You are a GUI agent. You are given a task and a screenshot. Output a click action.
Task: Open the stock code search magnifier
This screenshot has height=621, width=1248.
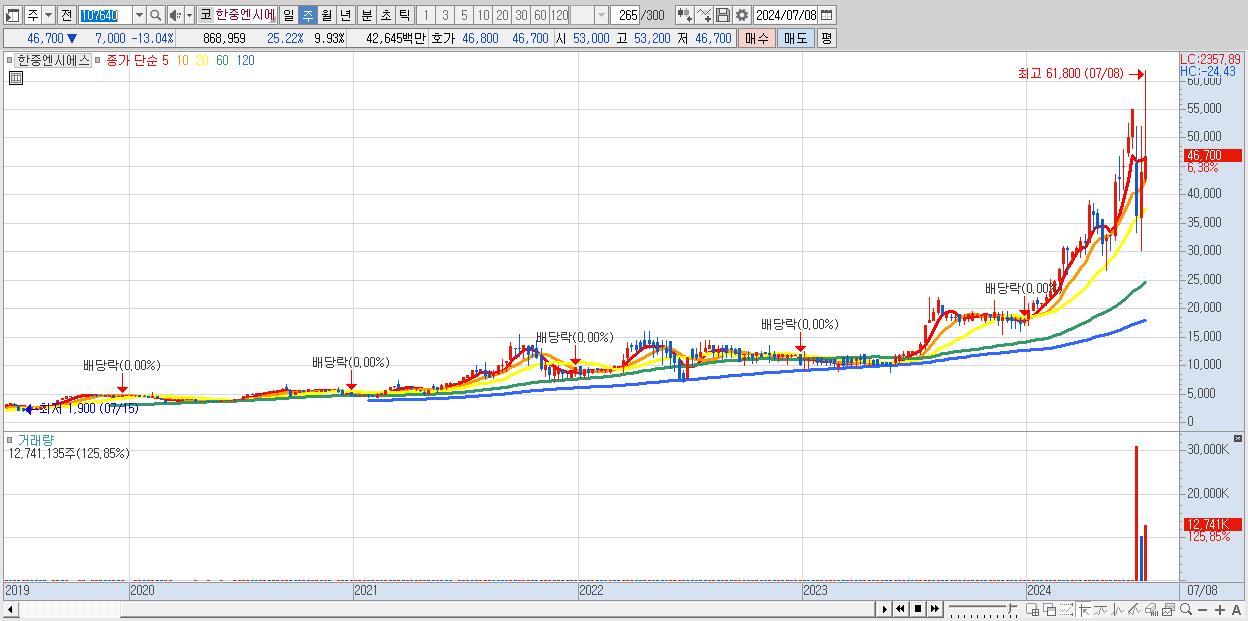[x=156, y=15]
